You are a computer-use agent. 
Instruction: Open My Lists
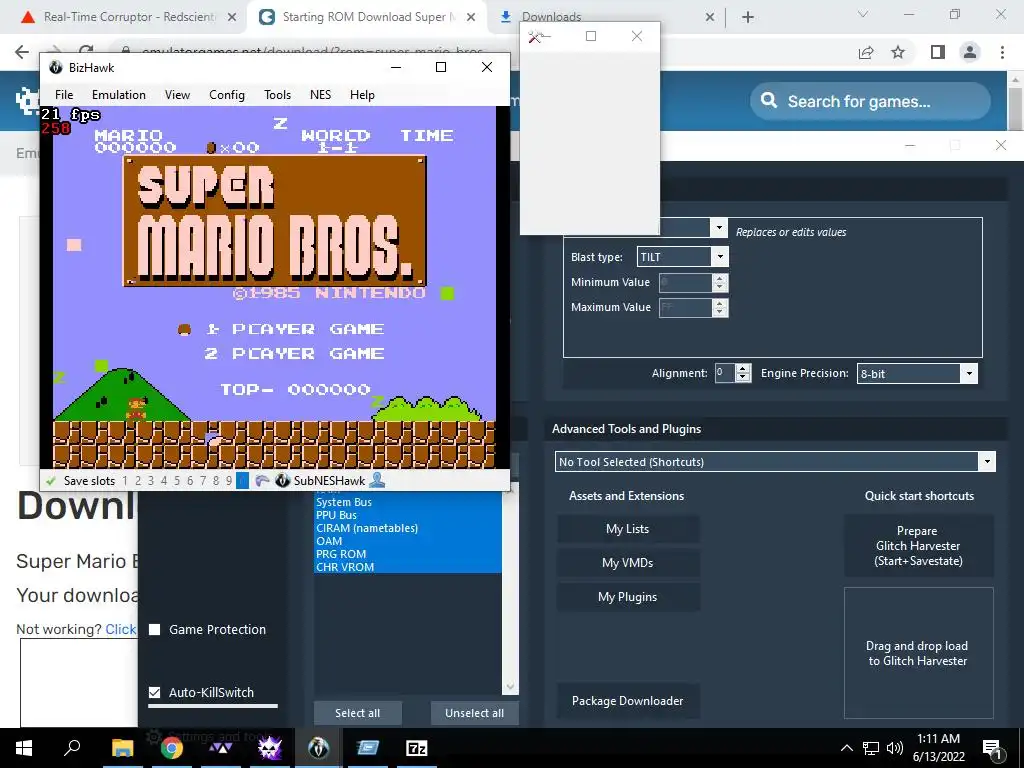(628, 529)
